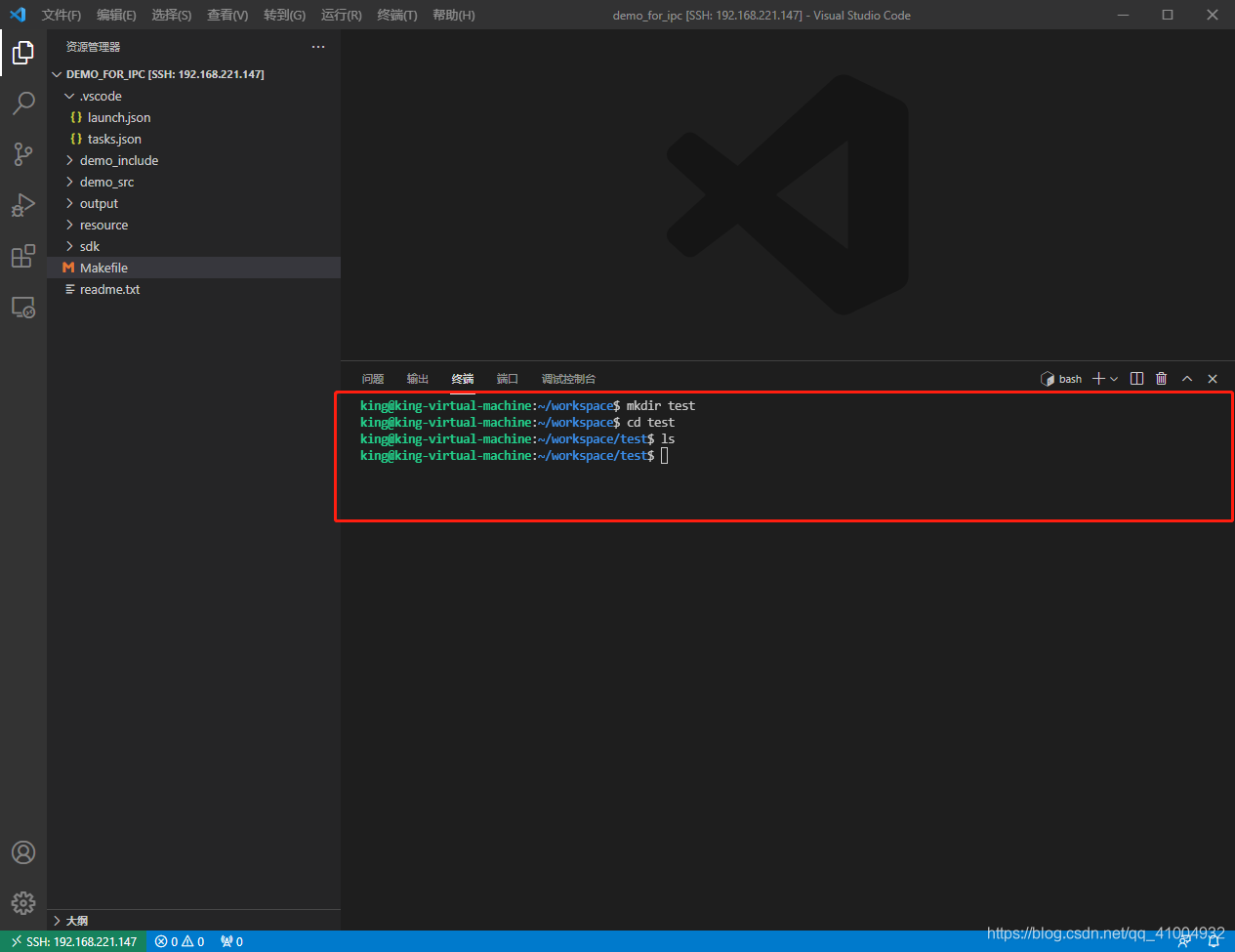Collapse the DEMO_FOR_IPC folder tree

click(57, 73)
